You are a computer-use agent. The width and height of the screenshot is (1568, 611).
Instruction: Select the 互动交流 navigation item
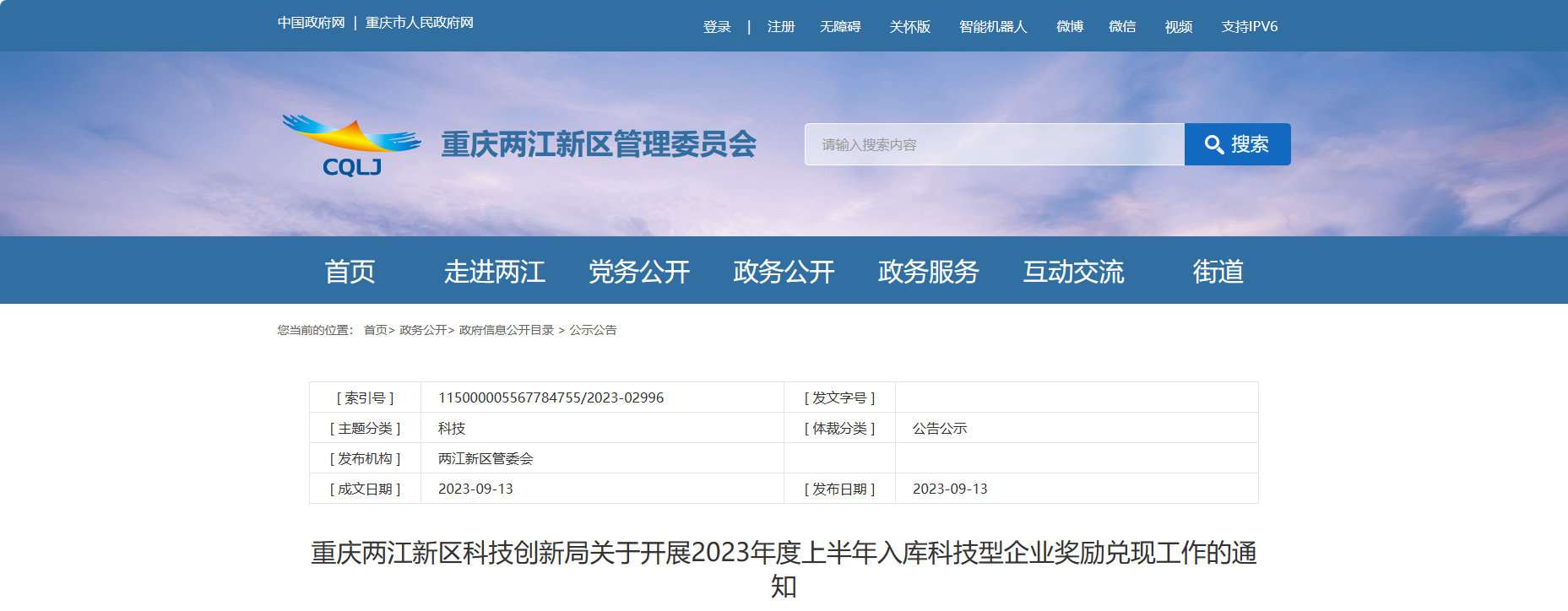click(x=1073, y=272)
